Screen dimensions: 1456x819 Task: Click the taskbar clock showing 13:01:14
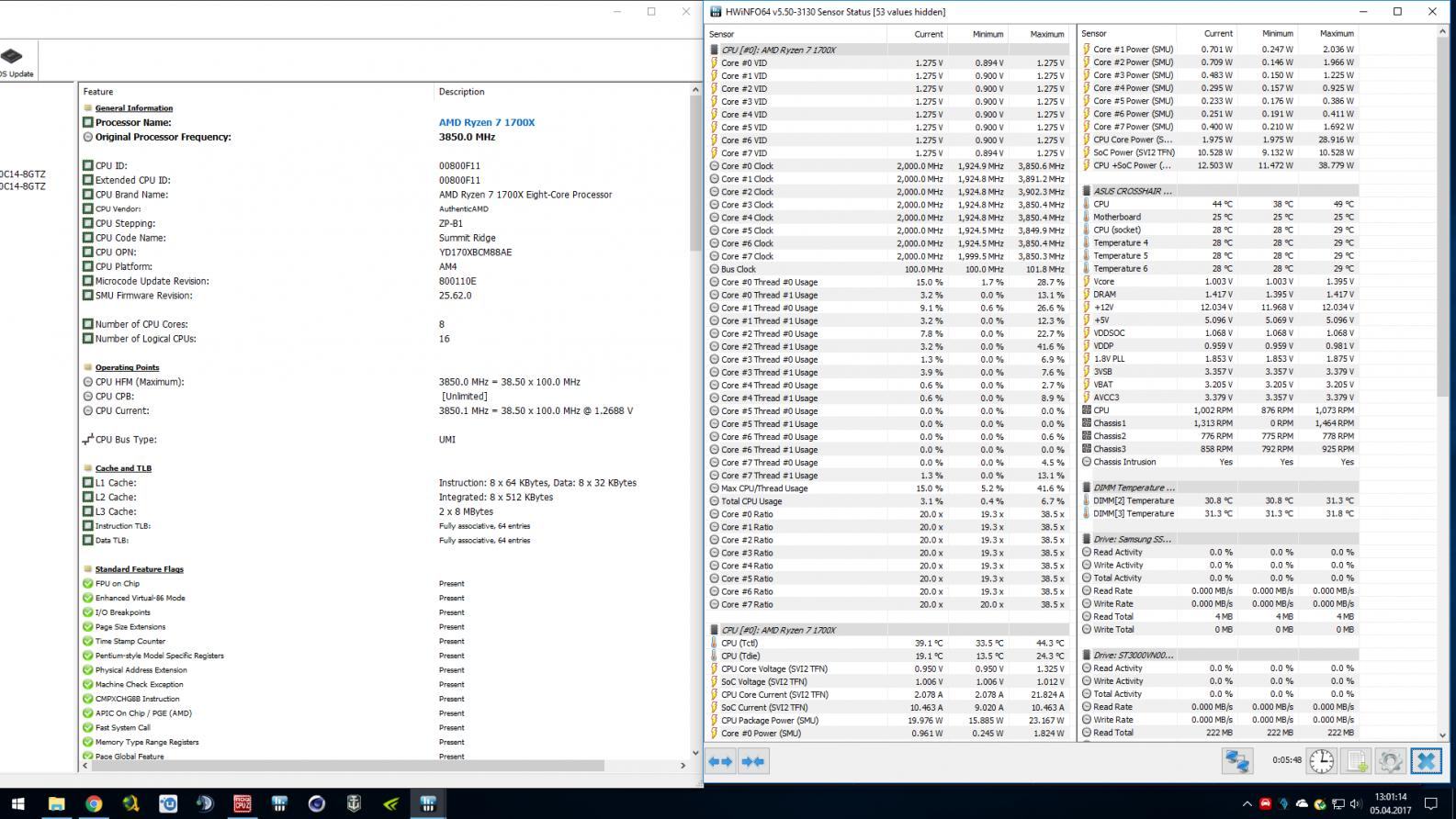coord(1391,803)
